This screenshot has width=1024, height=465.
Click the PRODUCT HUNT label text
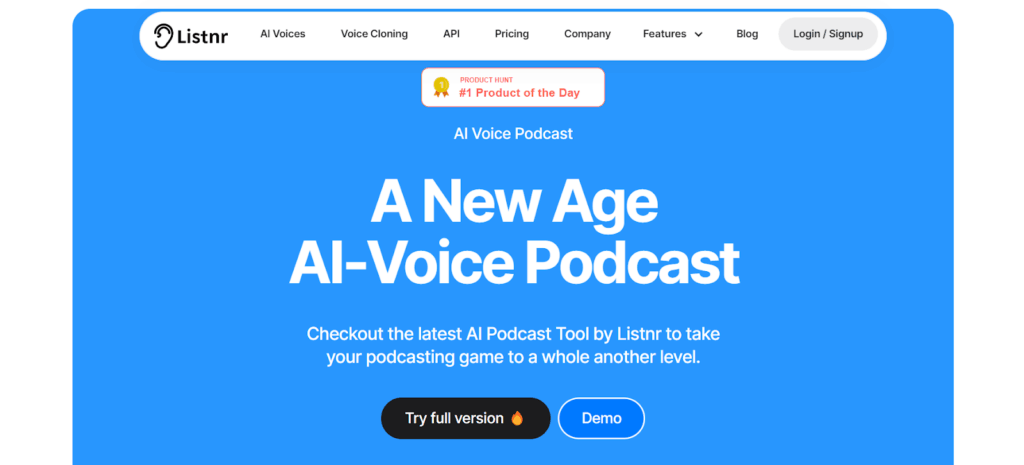[486, 80]
